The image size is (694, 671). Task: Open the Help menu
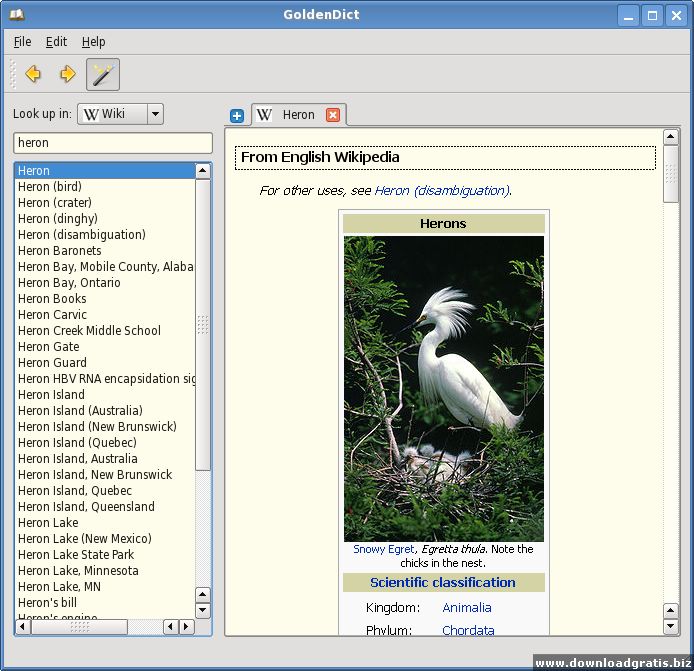coord(93,42)
